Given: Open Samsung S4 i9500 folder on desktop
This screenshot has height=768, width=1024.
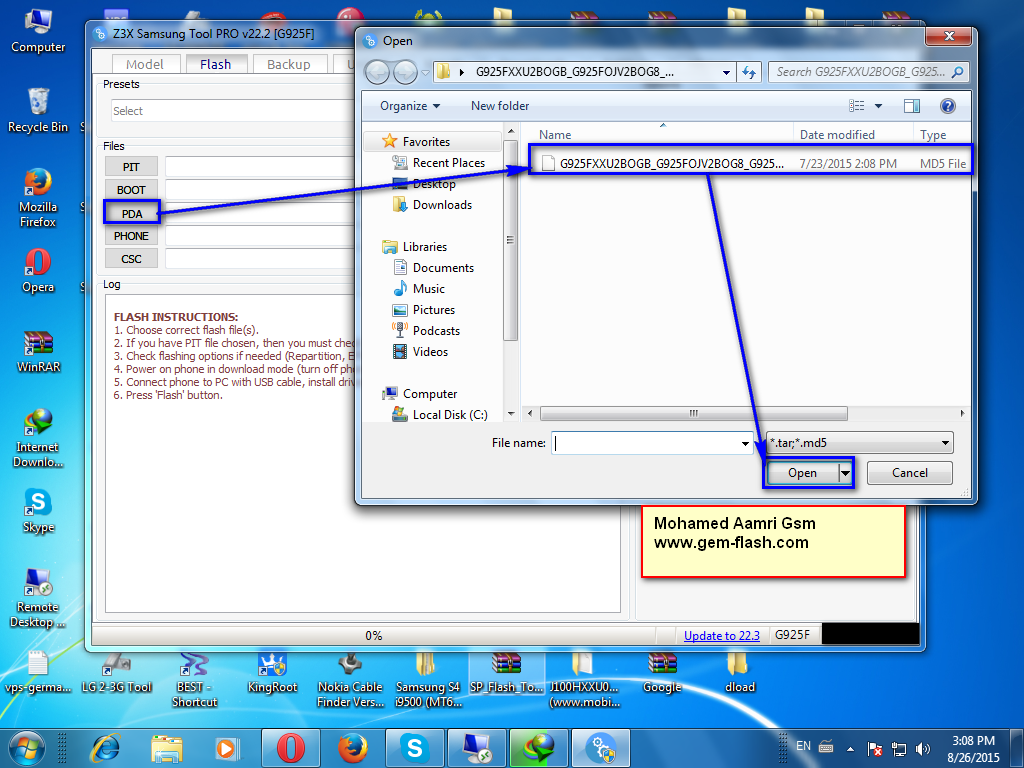Looking at the screenshot, I should pos(428,680).
